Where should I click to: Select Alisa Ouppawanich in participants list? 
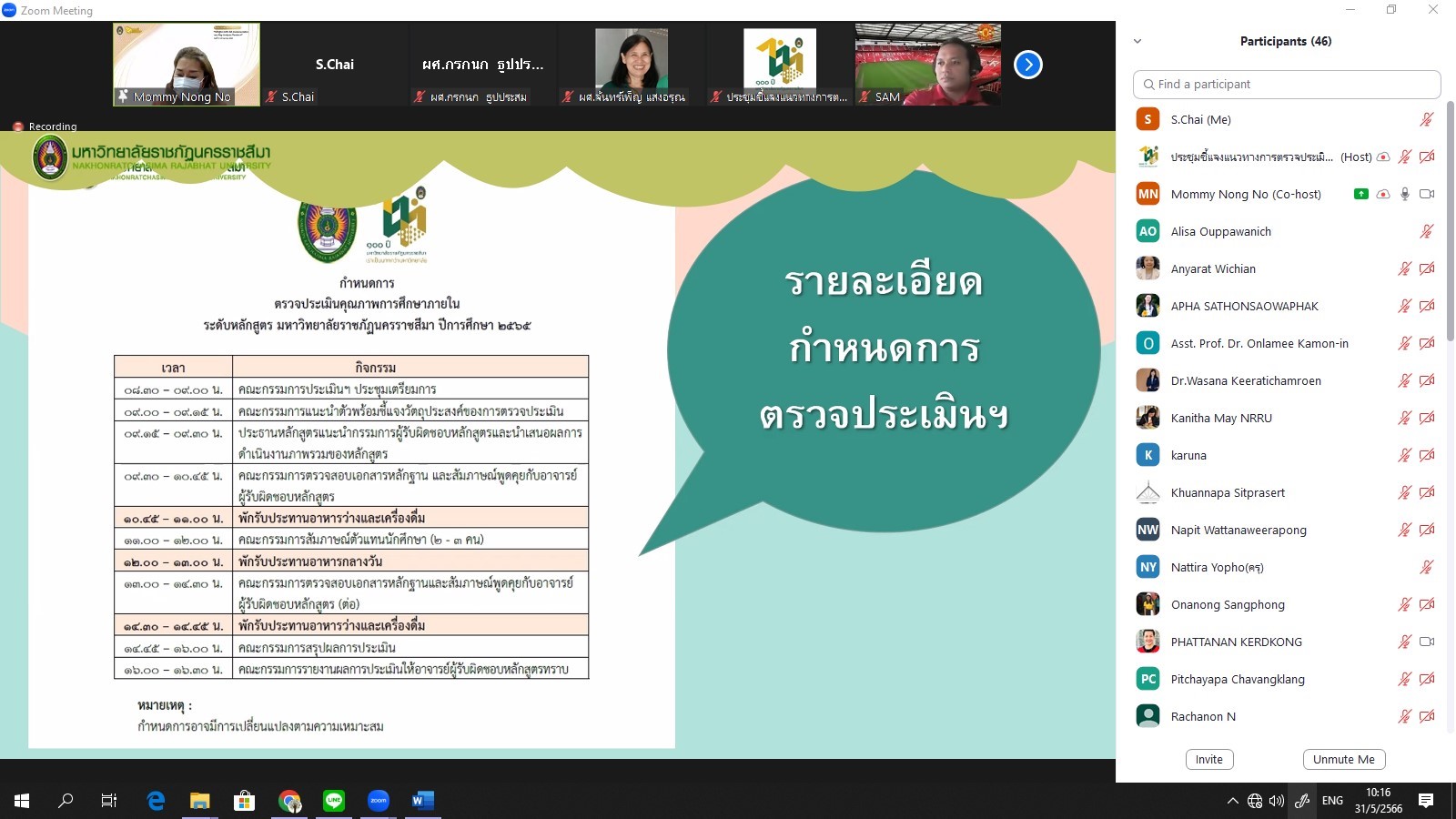click(x=1220, y=231)
